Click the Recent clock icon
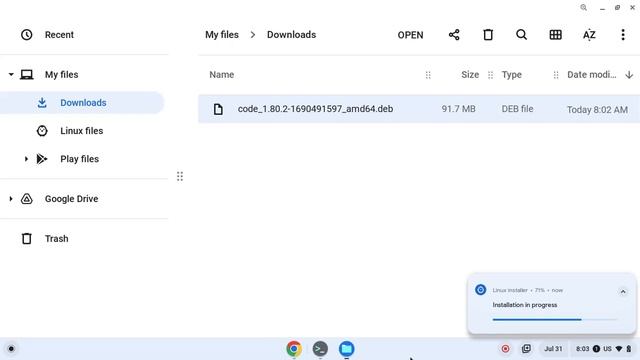The image size is (640, 360). point(27,35)
